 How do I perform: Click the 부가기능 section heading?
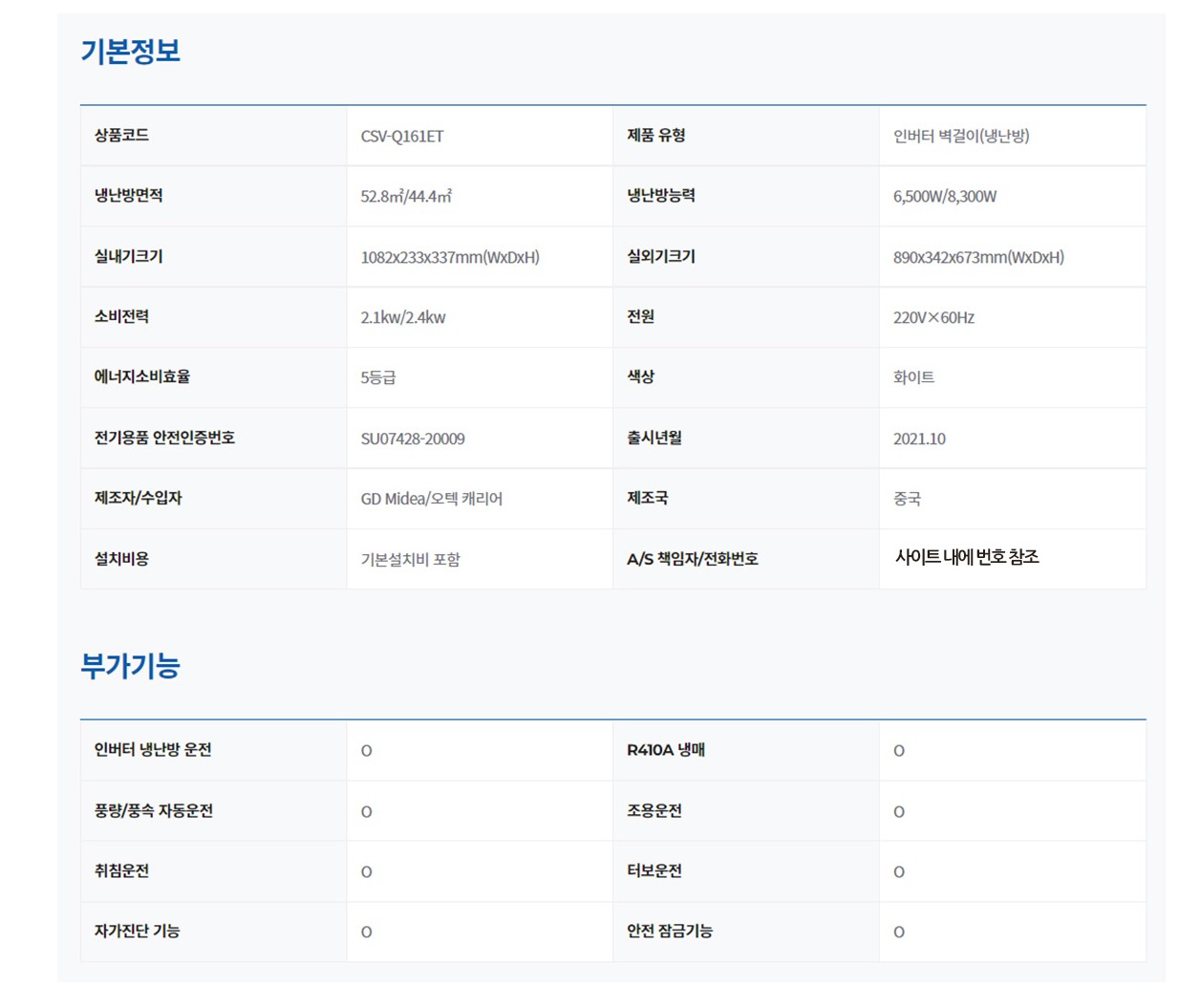tap(130, 666)
